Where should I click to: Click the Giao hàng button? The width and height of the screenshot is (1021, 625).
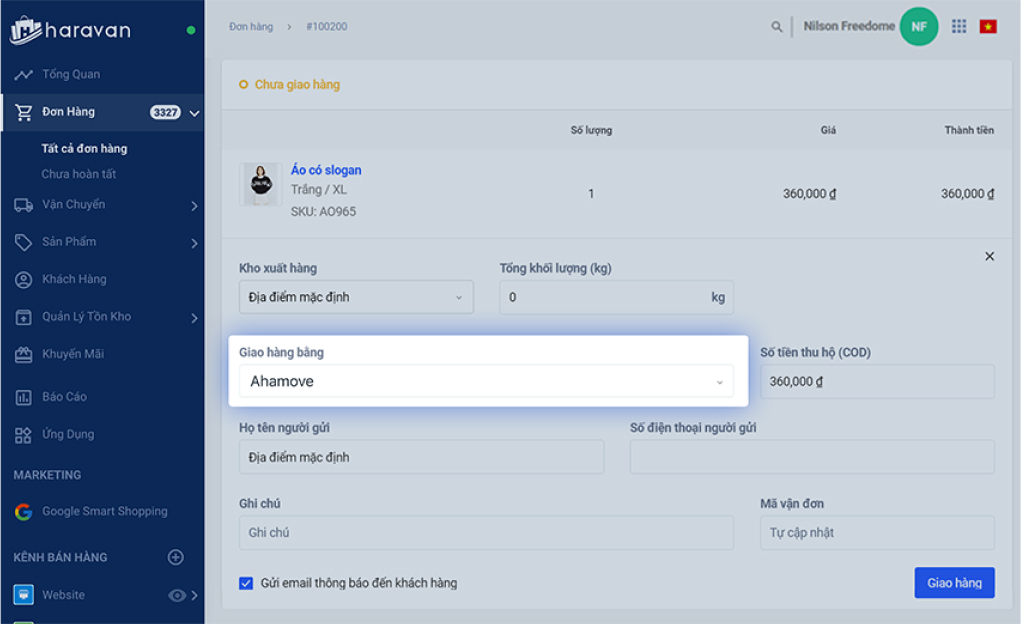pyautogui.click(x=954, y=583)
